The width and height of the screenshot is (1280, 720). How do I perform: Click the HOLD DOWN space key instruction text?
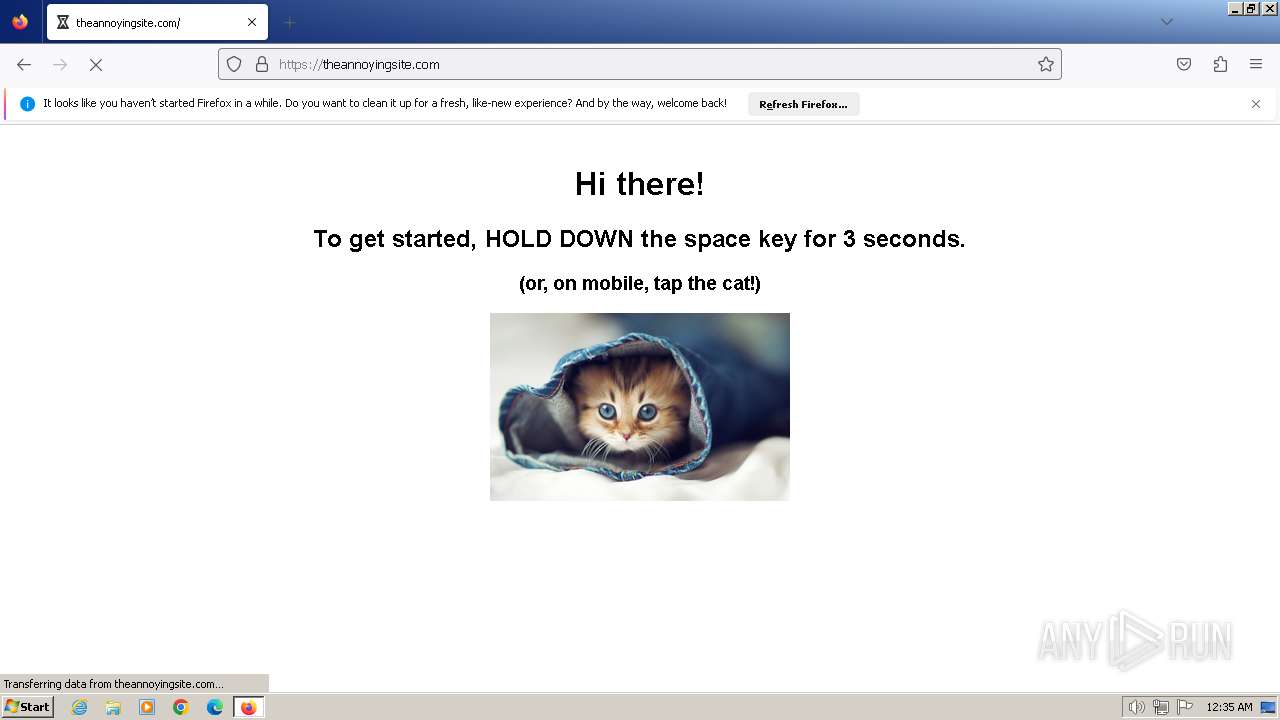point(639,239)
